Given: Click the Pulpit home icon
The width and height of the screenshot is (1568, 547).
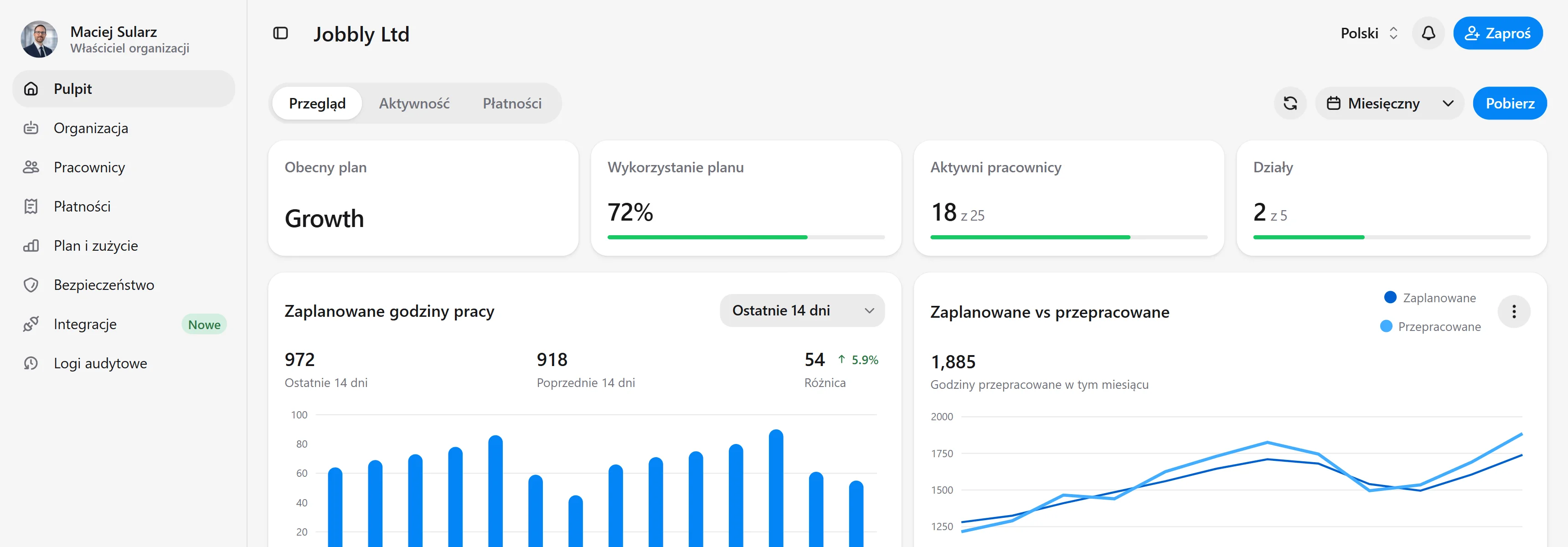Looking at the screenshot, I should pyautogui.click(x=31, y=89).
